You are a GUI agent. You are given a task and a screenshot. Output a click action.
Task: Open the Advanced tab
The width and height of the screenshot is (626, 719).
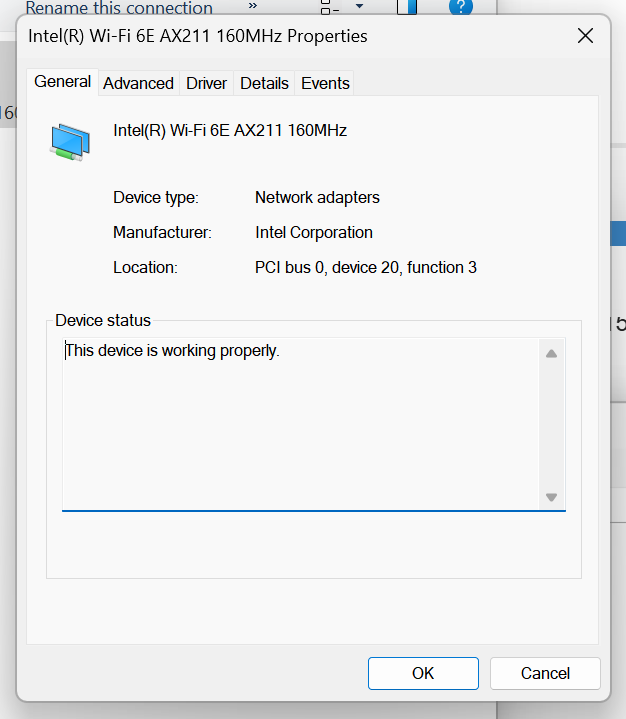coord(138,83)
